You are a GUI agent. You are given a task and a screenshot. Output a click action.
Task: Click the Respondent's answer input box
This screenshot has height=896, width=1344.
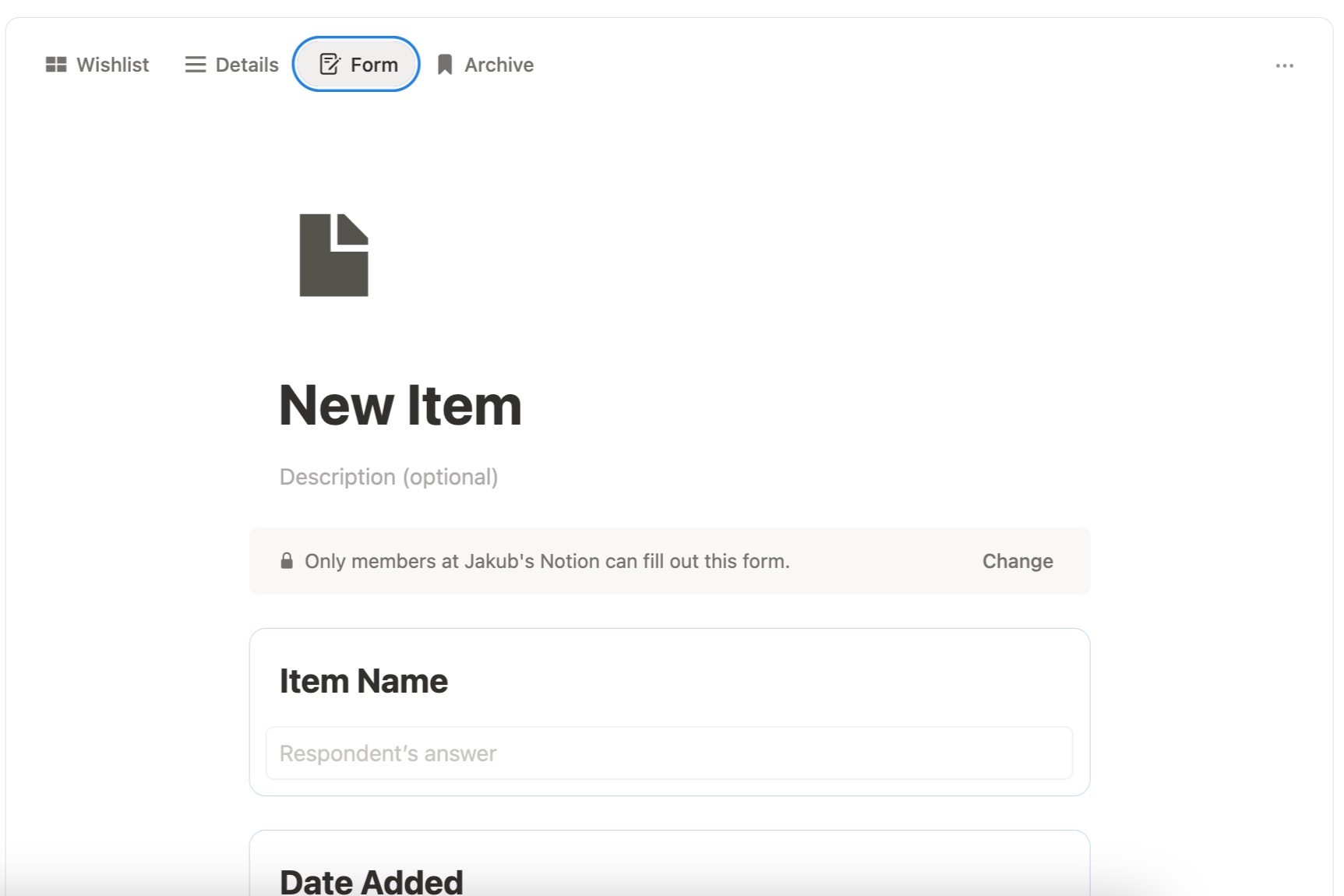point(668,753)
